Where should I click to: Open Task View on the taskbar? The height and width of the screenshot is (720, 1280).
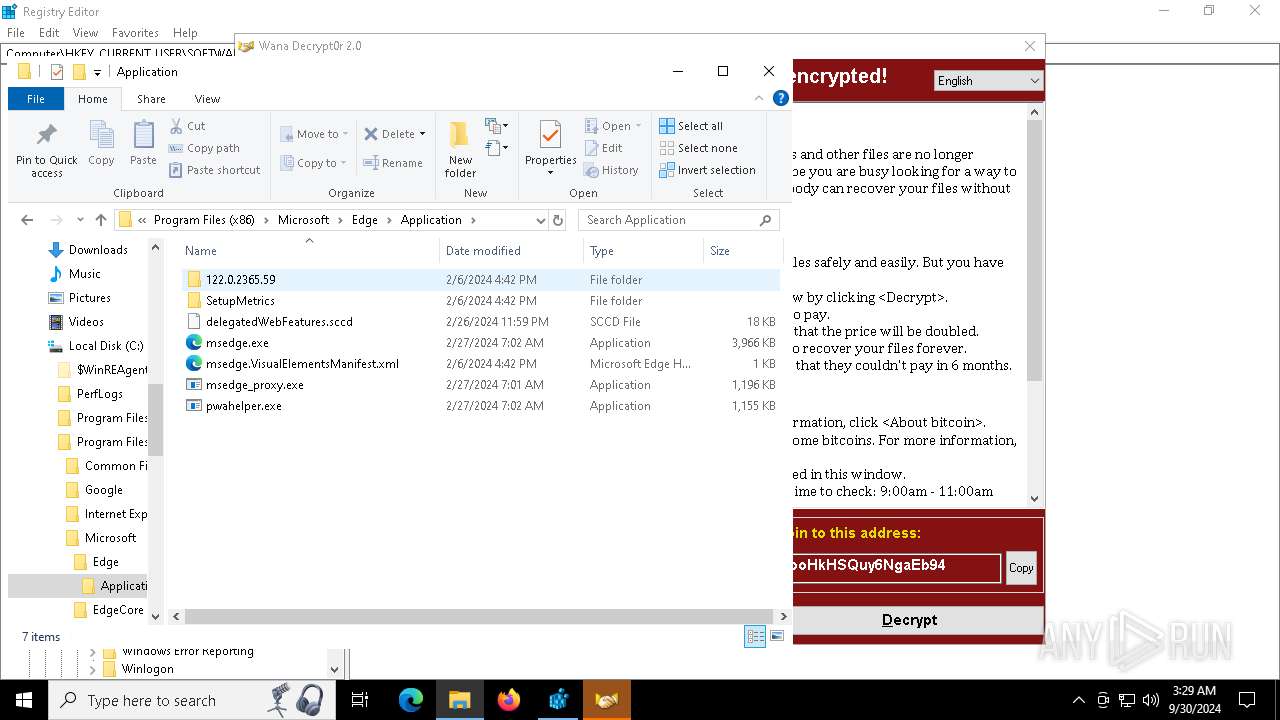(x=360, y=700)
